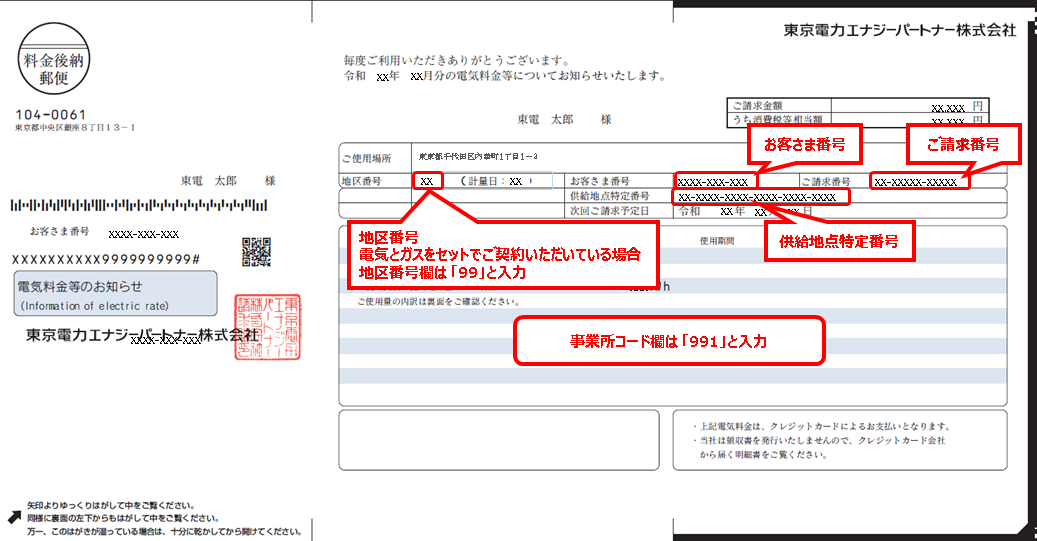Viewport: 1037px width, 541px height.
Task: Click the クレジットカードによるお支払い notice line
Action: pyautogui.click(x=822, y=427)
